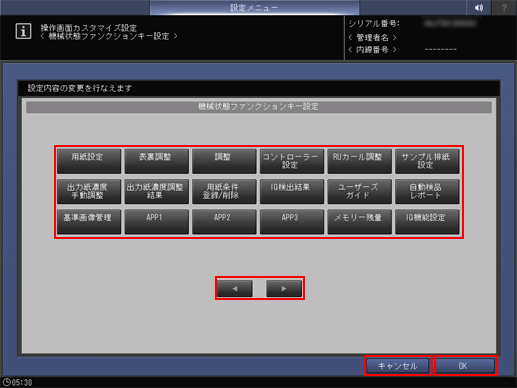The image size is (517, 388).
Task: Confirm settings with the OK button
Action: pos(464,366)
